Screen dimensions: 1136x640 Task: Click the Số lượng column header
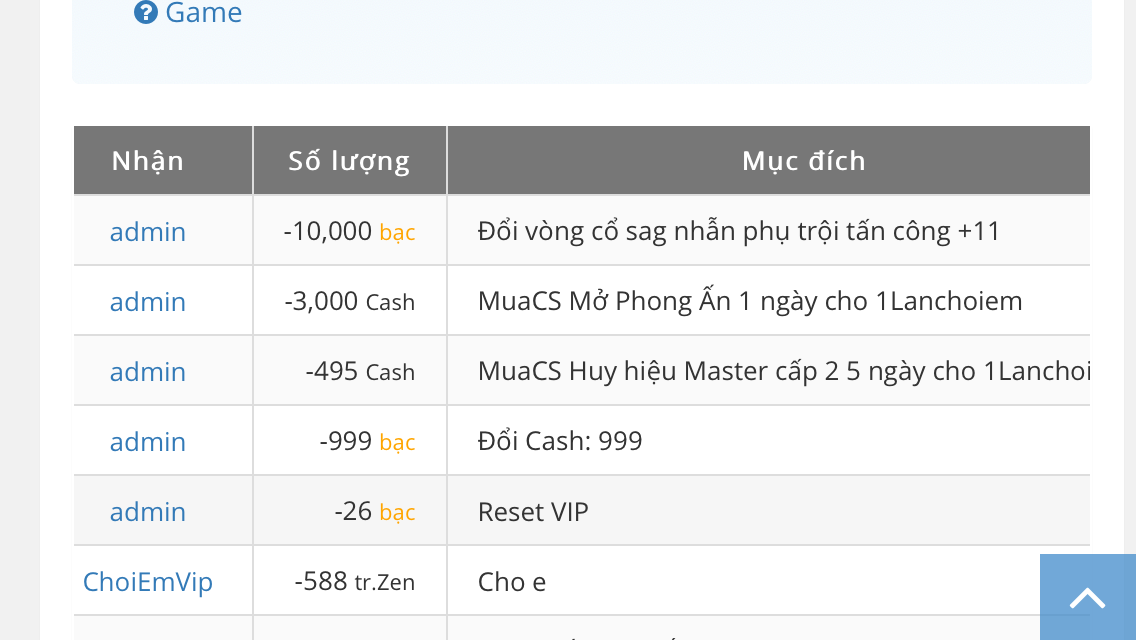(349, 161)
